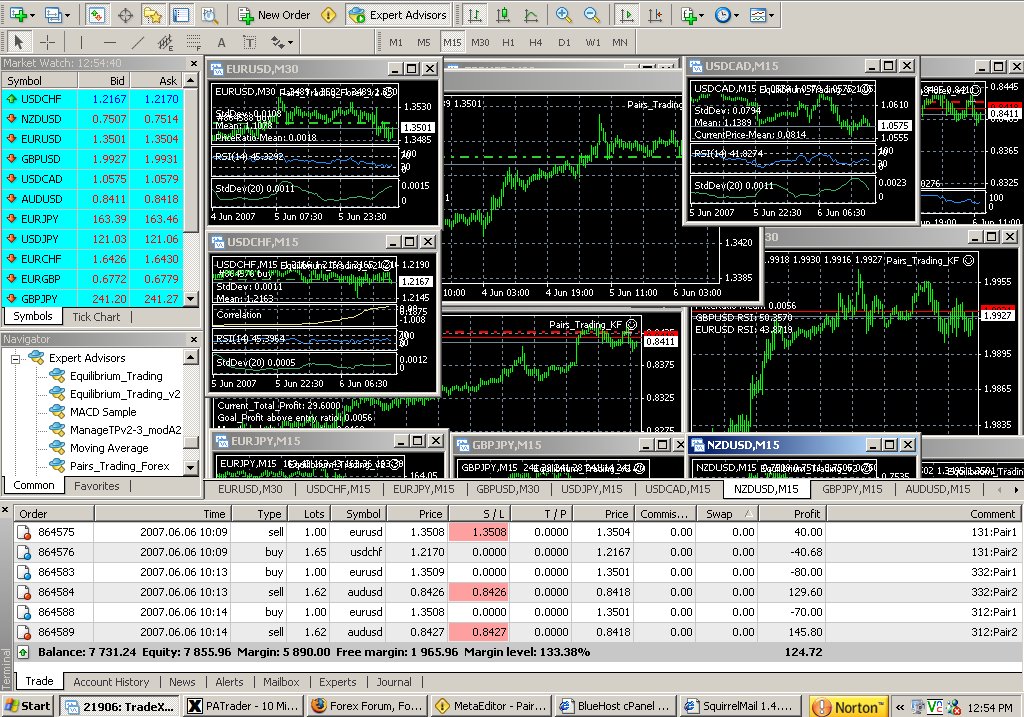The width and height of the screenshot is (1024, 717).
Task: Open the Templates dropdown icon
Action: [x=761, y=14]
